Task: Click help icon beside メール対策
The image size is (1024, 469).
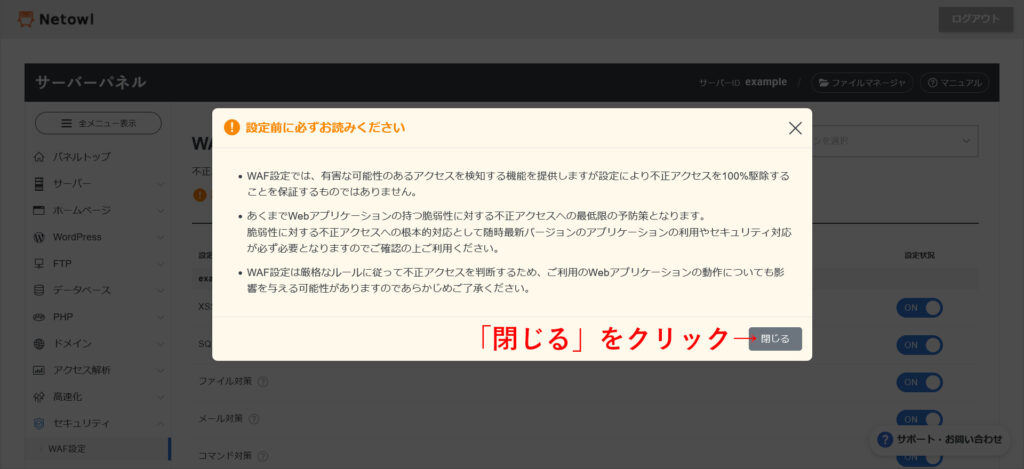Action: point(254,418)
